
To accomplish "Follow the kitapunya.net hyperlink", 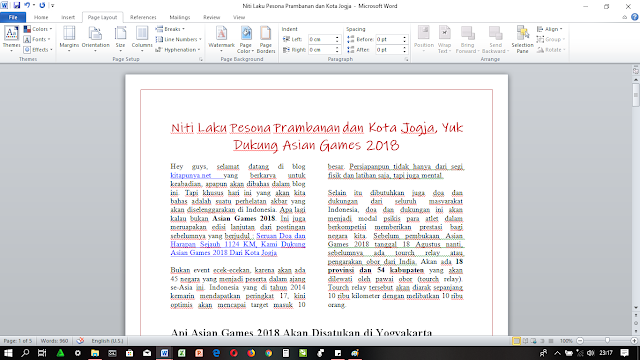I will [x=191, y=175].
